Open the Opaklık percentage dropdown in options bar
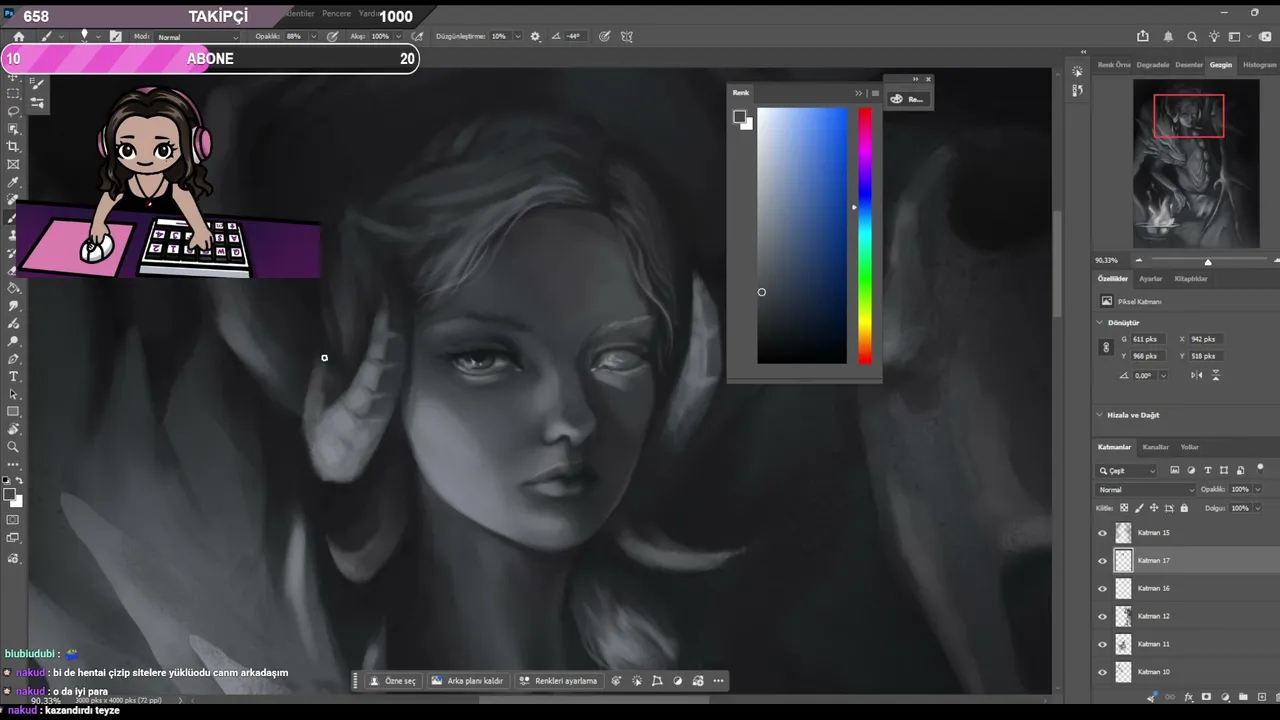Image resolution: width=1280 pixels, height=720 pixels. click(313, 37)
